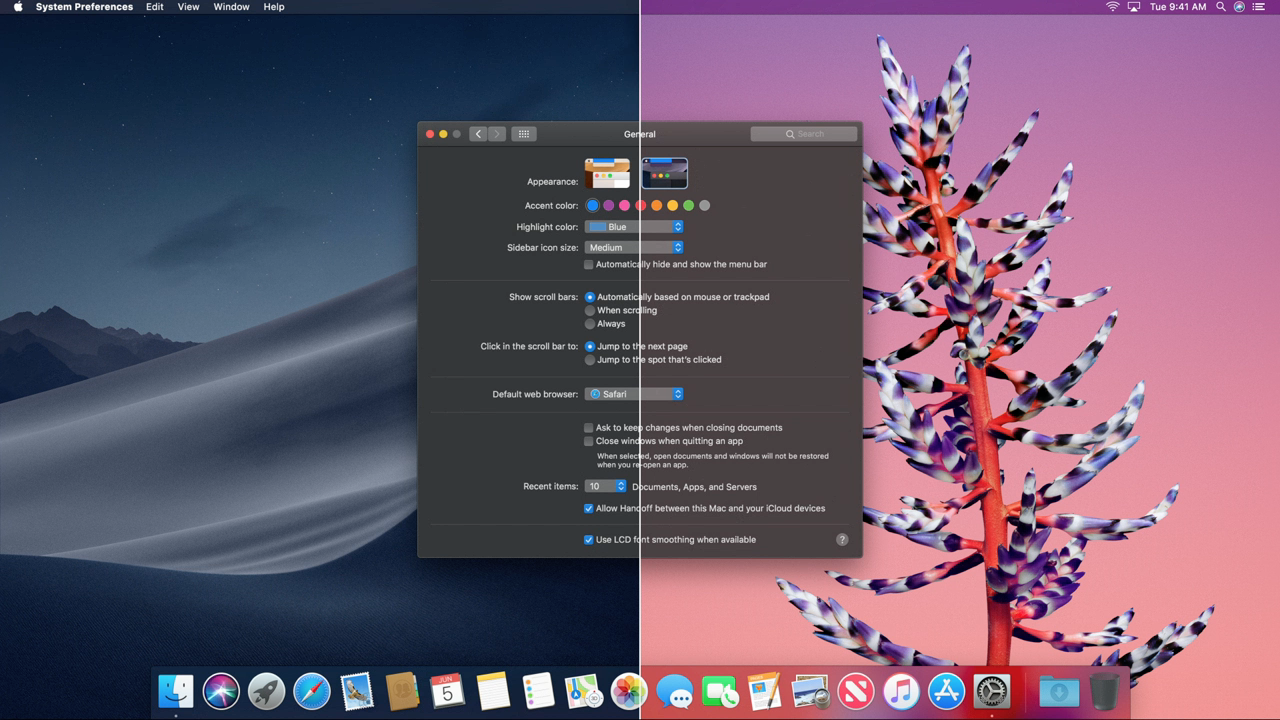The image size is (1280, 720).
Task: Click the Show All grid icon
Action: [523, 134]
